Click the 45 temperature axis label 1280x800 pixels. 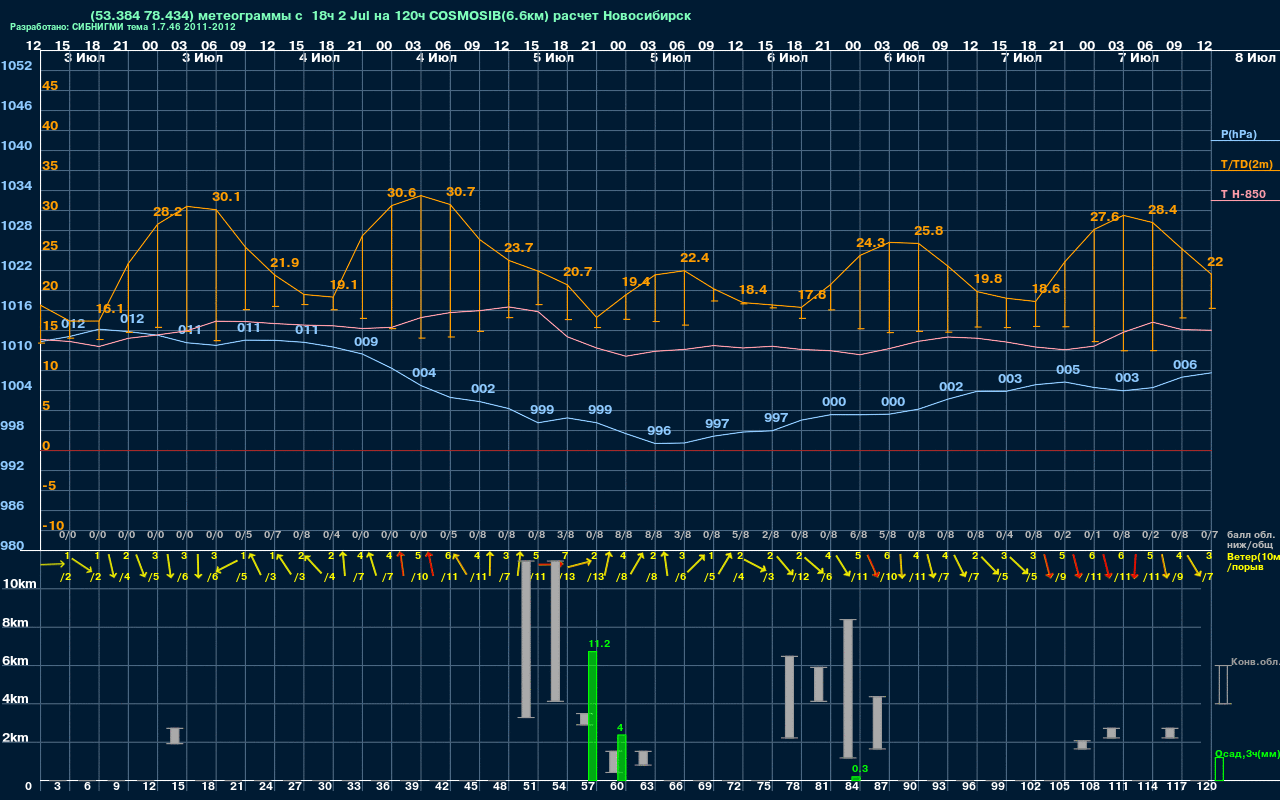pos(50,86)
